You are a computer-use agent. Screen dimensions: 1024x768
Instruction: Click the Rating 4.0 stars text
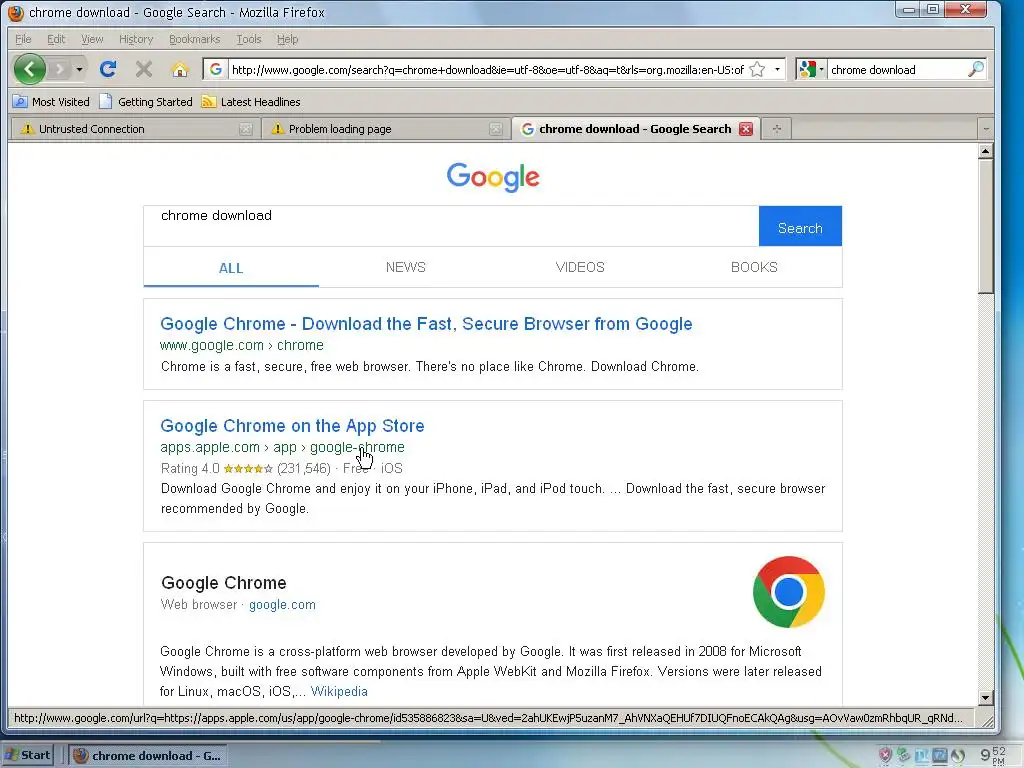[x=245, y=468]
